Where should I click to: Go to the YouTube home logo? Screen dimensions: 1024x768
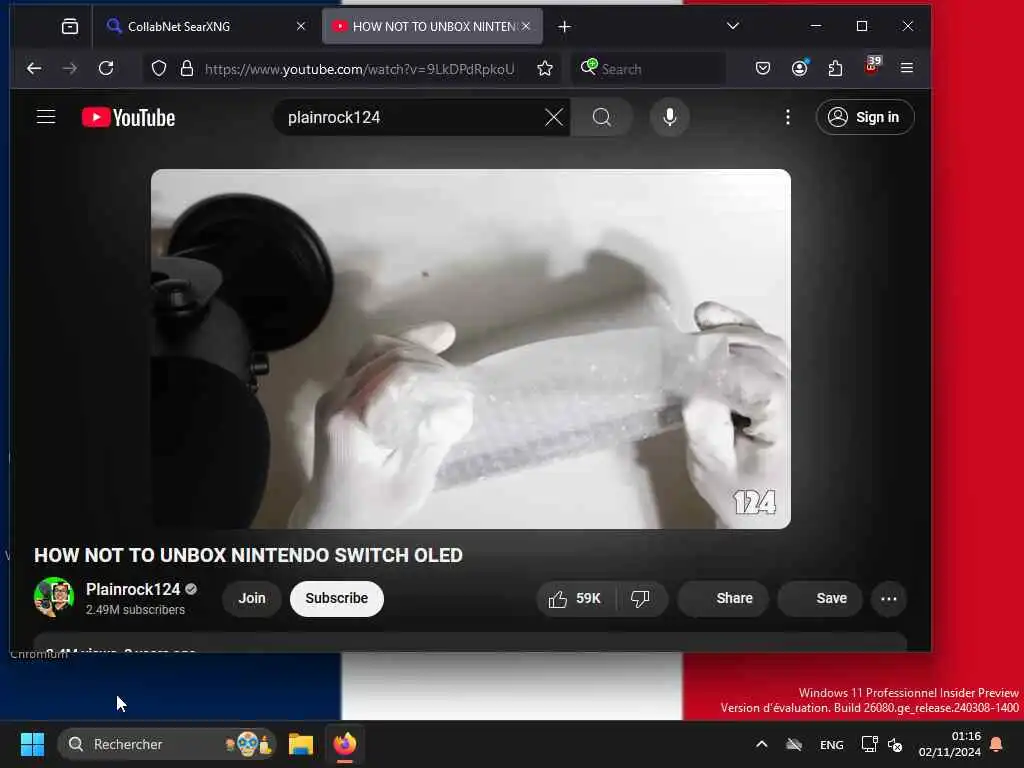129,118
